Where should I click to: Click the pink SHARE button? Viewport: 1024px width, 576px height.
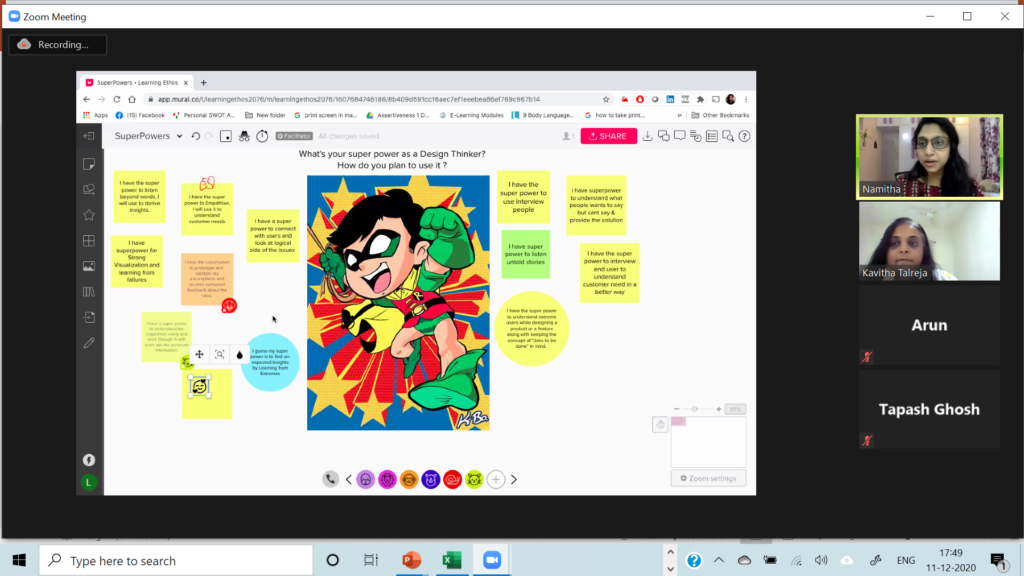click(609, 136)
